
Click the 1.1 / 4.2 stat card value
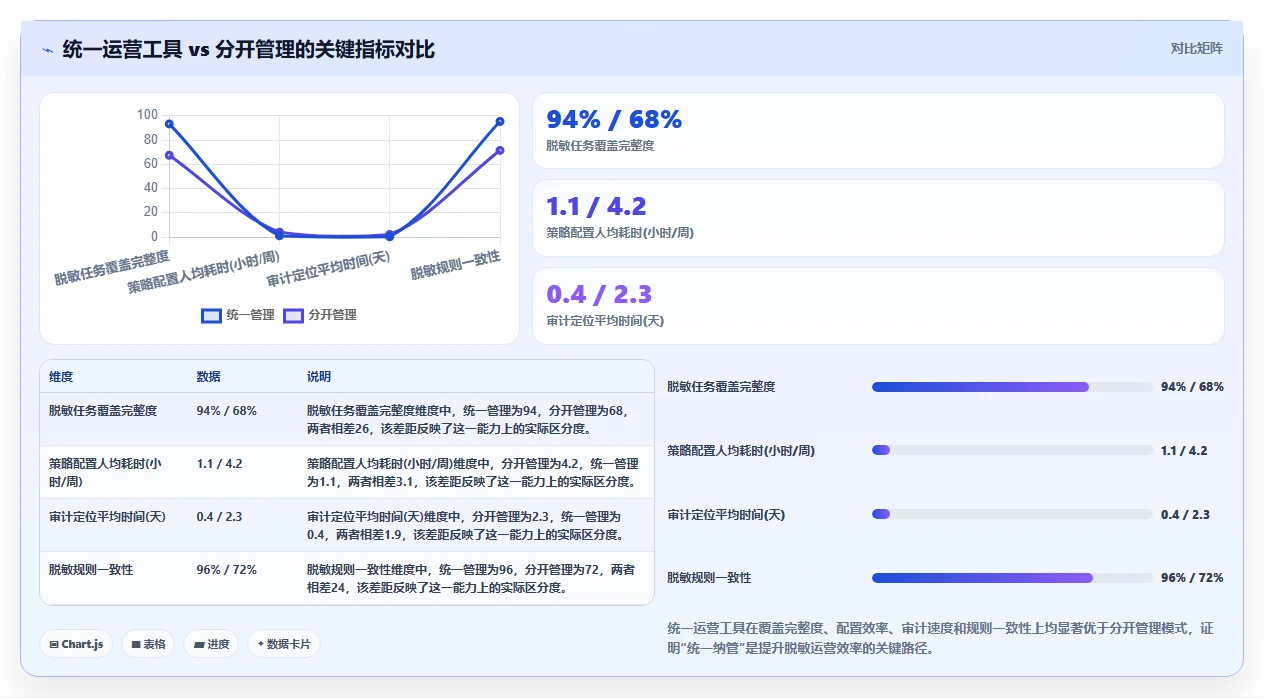pyautogui.click(x=596, y=207)
